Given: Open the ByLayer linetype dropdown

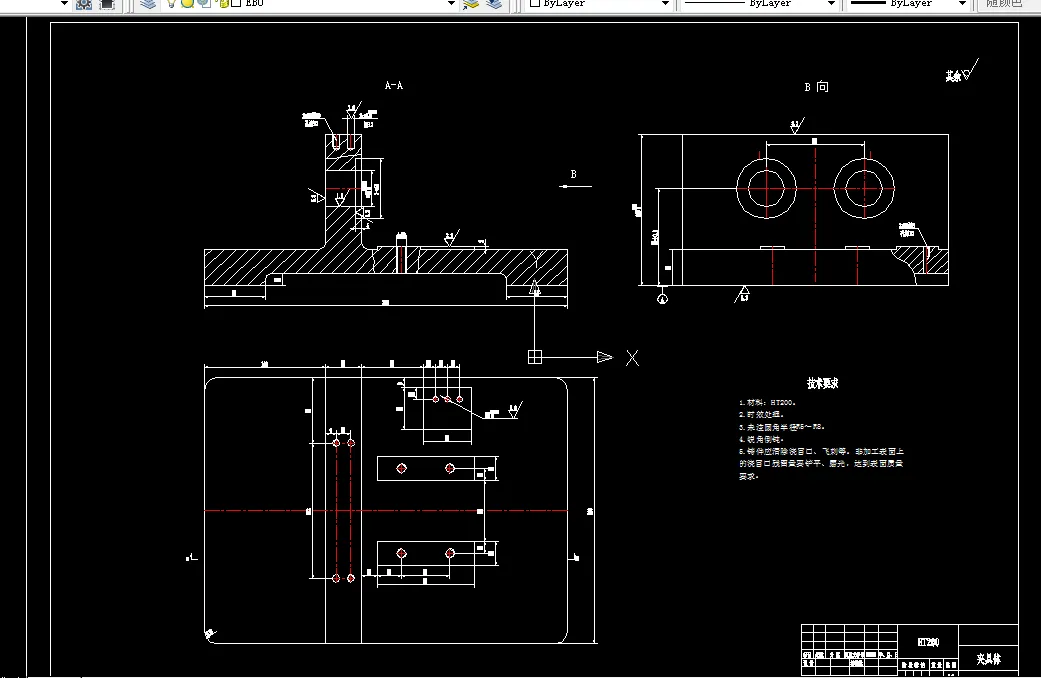Looking at the screenshot, I should 831,3.
